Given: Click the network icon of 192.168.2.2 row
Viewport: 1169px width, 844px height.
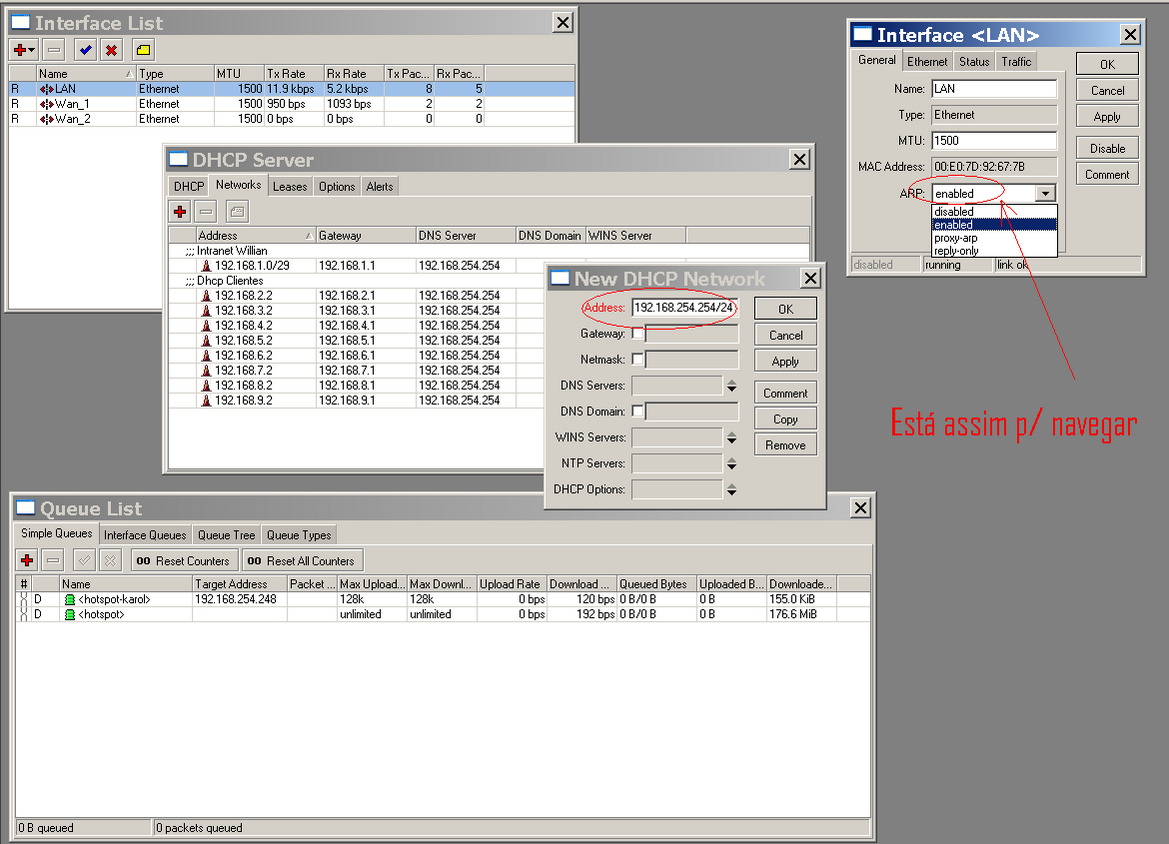Looking at the screenshot, I should pos(207,295).
